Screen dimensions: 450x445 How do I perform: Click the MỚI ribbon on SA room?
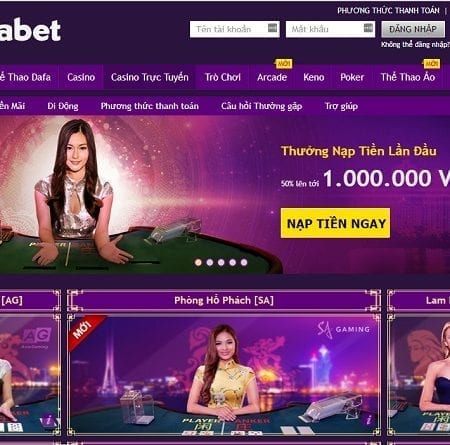pyautogui.click(x=83, y=330)
